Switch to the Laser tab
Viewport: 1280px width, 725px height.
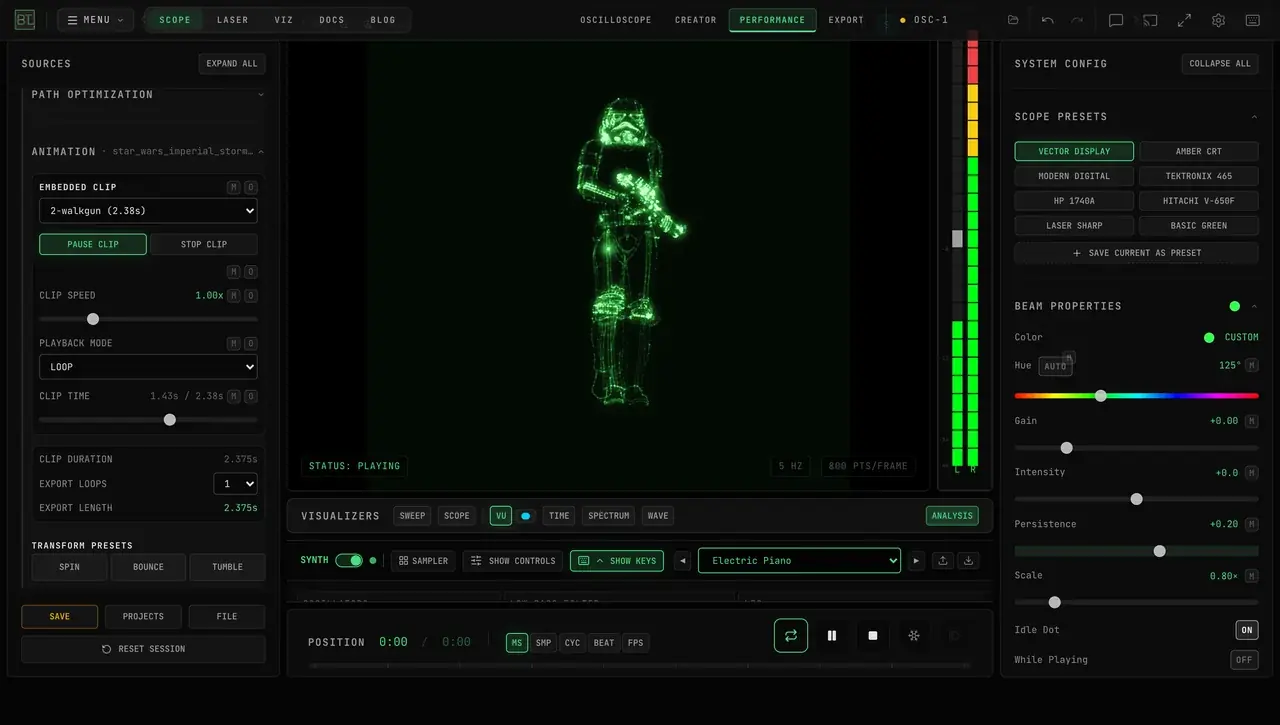233,20
